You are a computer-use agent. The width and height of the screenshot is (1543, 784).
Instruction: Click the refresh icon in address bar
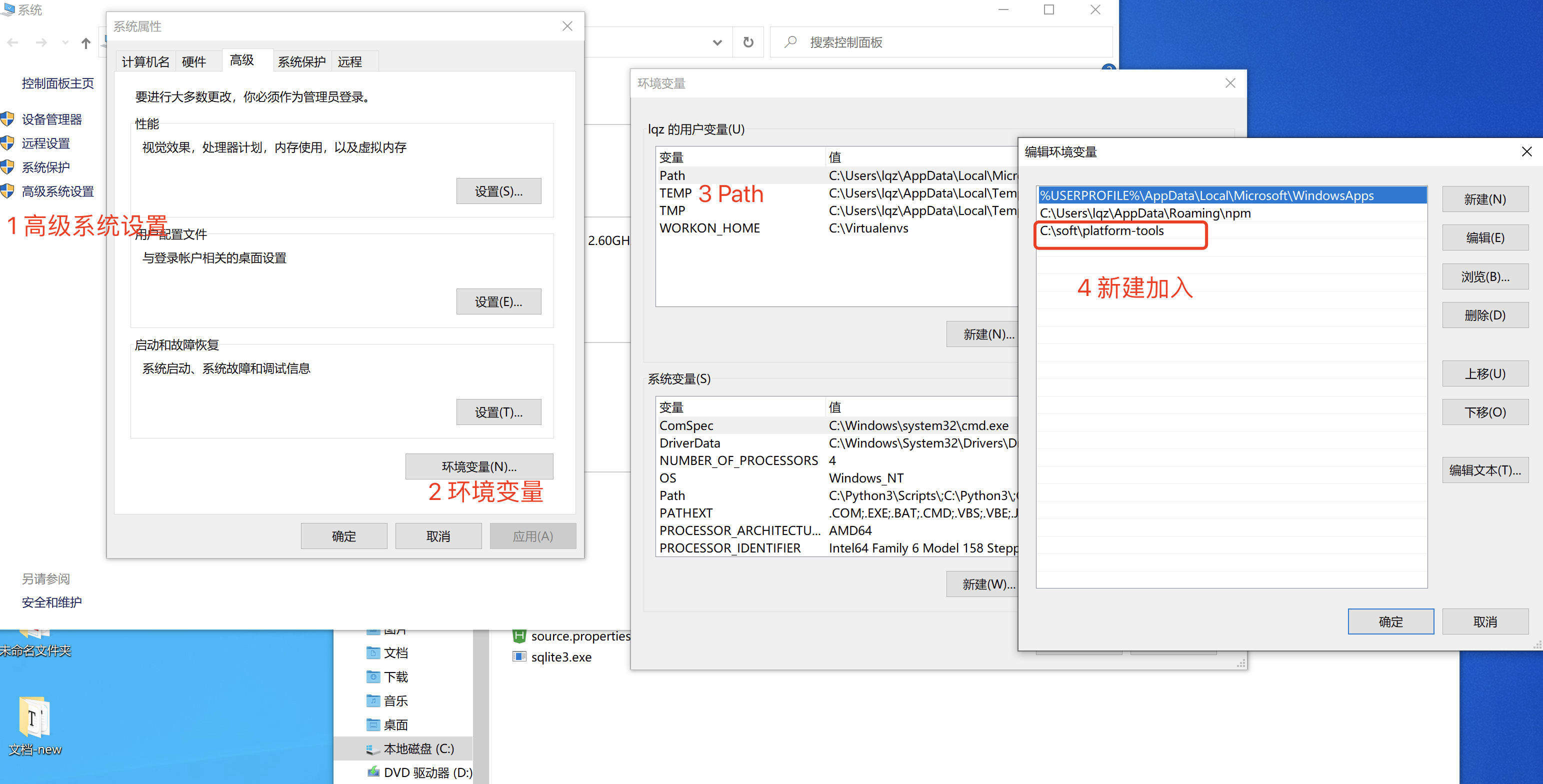748,42
